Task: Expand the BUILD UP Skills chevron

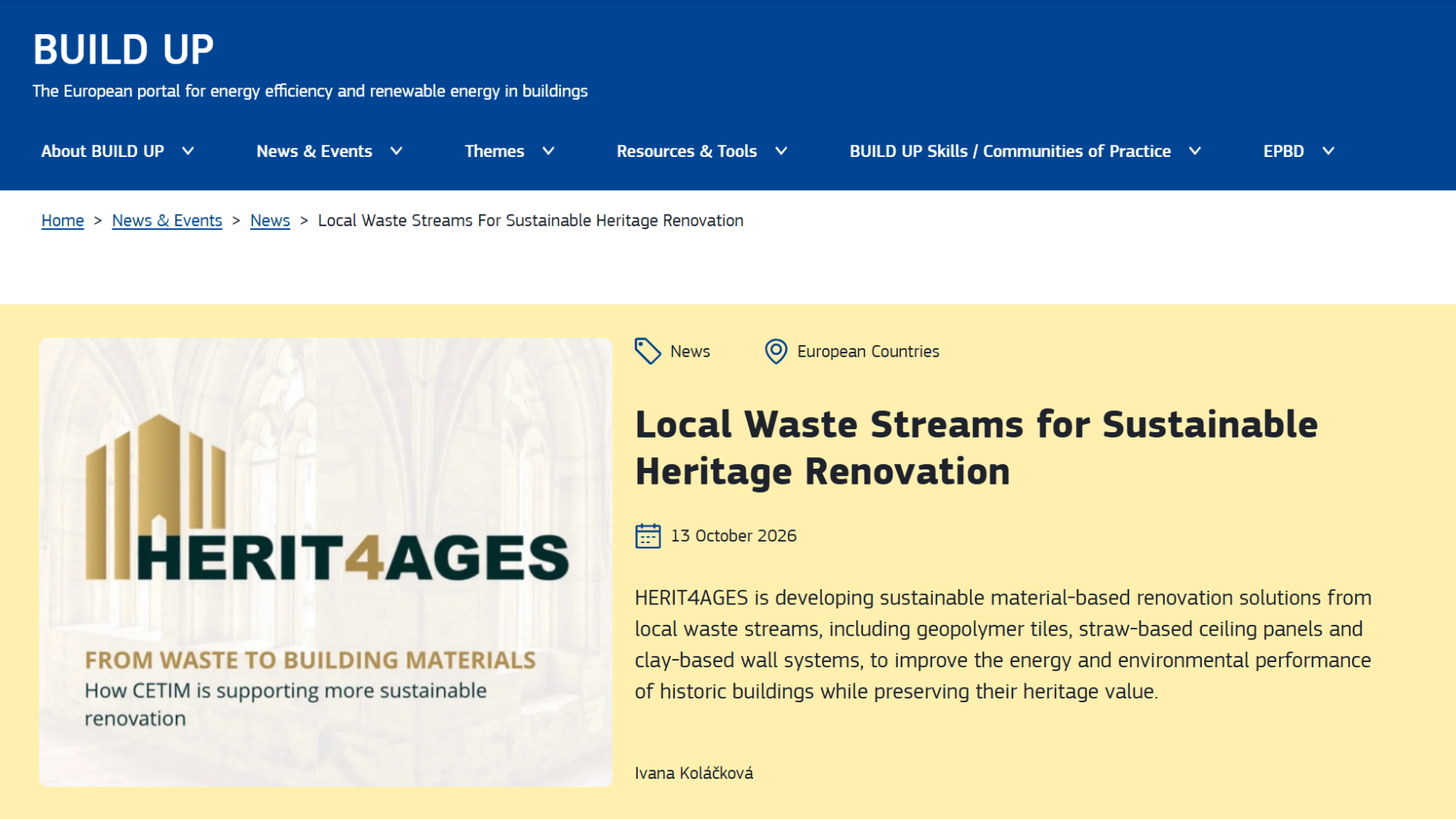Action: (1195, 151)
